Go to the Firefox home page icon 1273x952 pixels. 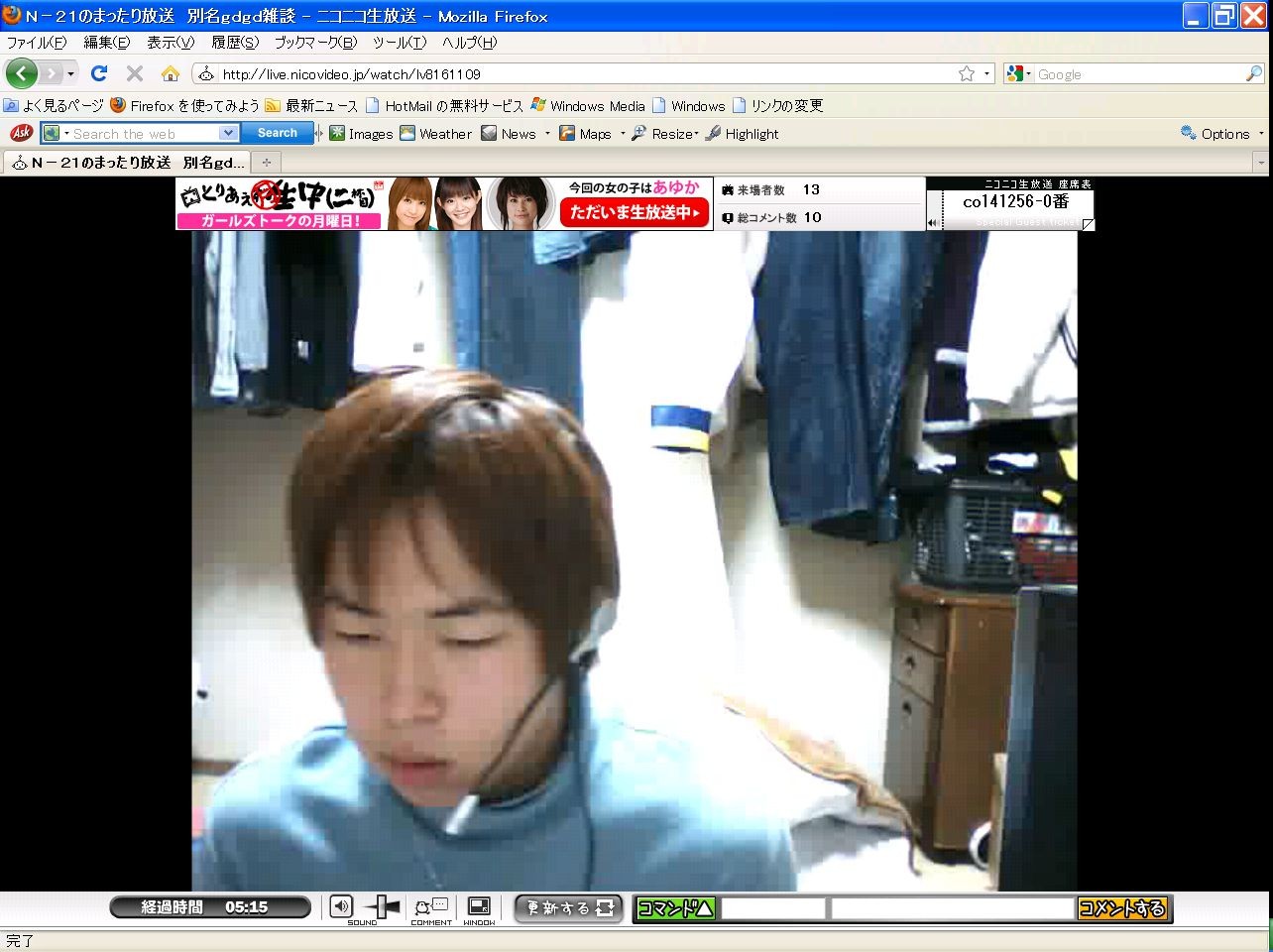tap(171, 73)
